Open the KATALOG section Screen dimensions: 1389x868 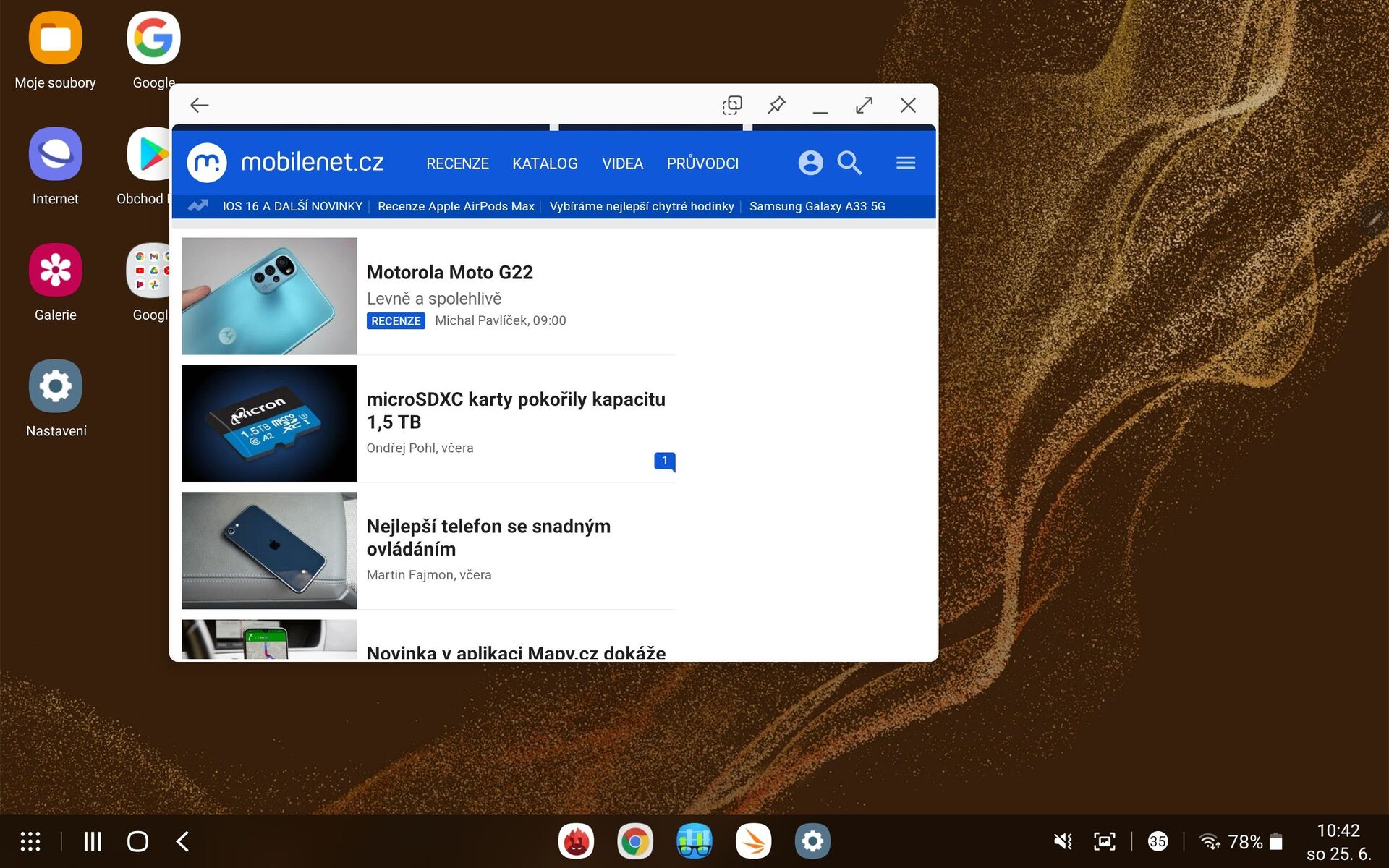point(545,163)
